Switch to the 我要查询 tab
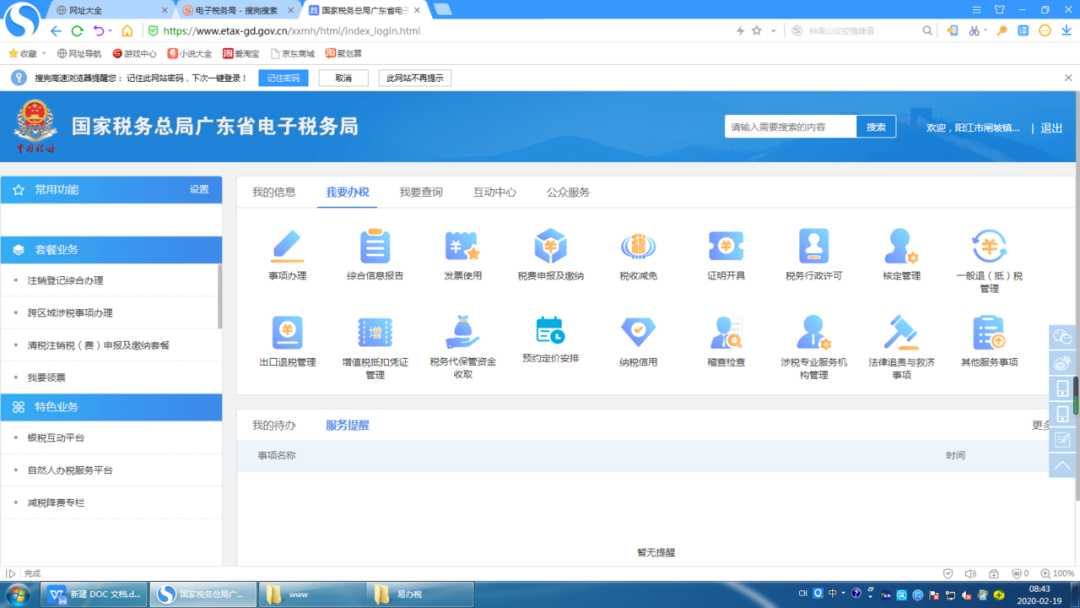1080x608 pixels. pyautogui.click(x=421, y=192)
